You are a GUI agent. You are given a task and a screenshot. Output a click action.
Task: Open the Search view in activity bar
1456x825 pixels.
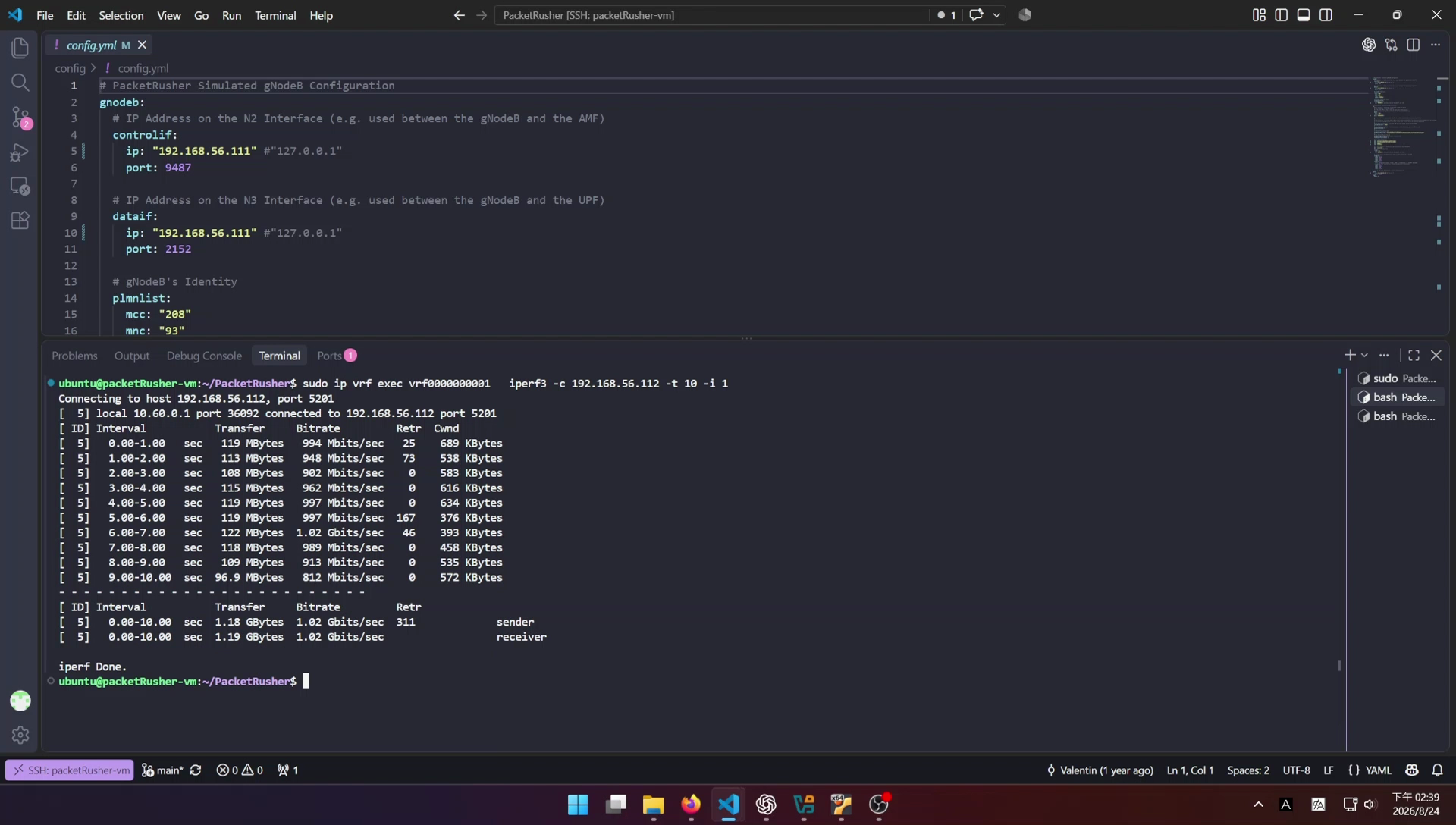click(20, 82)
